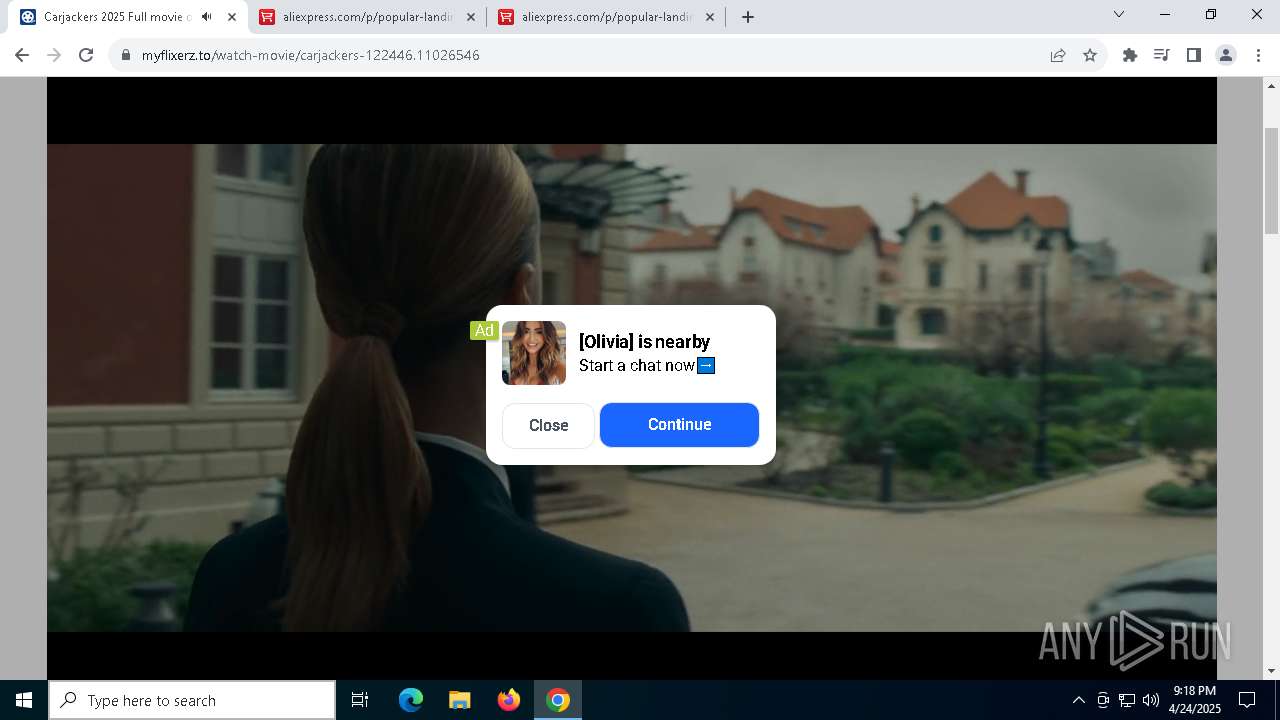This screenshot has width=1280, height=720.
Task: Open the media control icon
Action: [x=1162, y=55]
